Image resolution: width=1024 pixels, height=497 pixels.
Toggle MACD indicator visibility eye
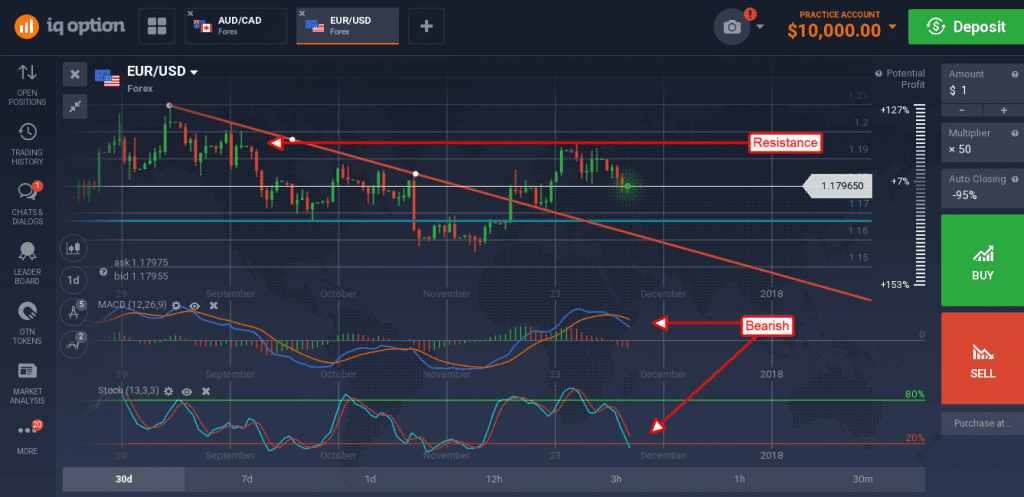(x=195, y=305)
